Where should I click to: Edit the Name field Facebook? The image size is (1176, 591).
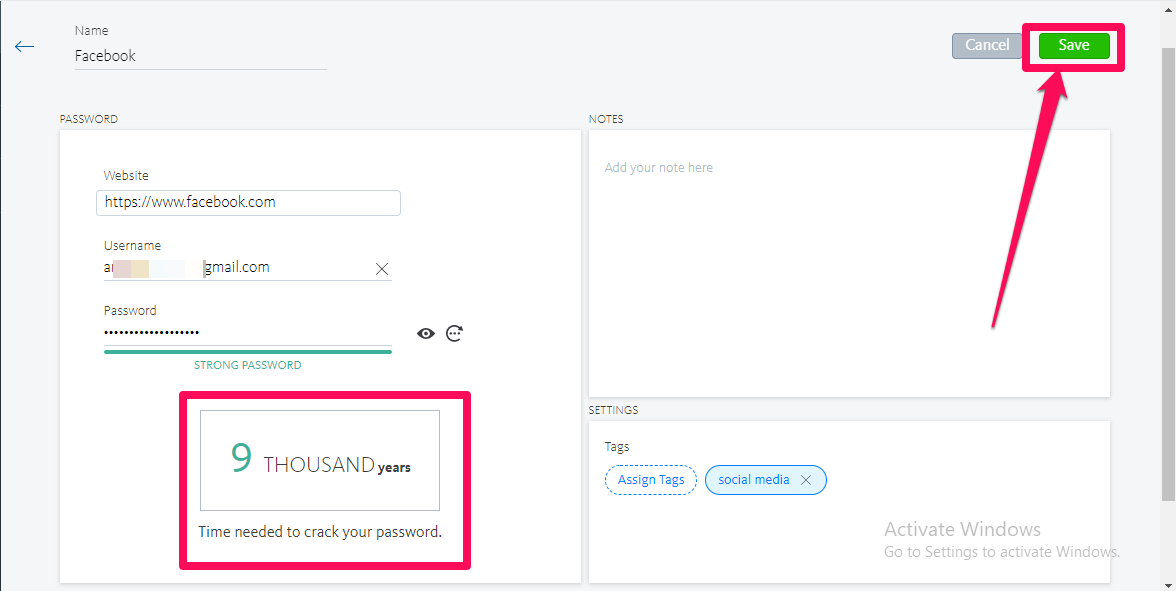(x=200, y=56)
